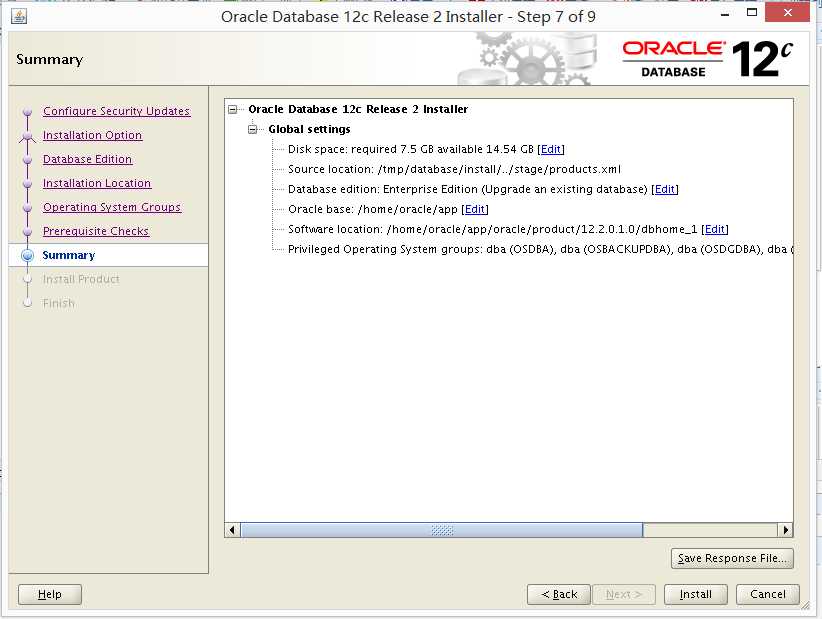The width and height of the screenshot is (822, 619).
Task: Click the Finish step label
Action: [59, 303]
